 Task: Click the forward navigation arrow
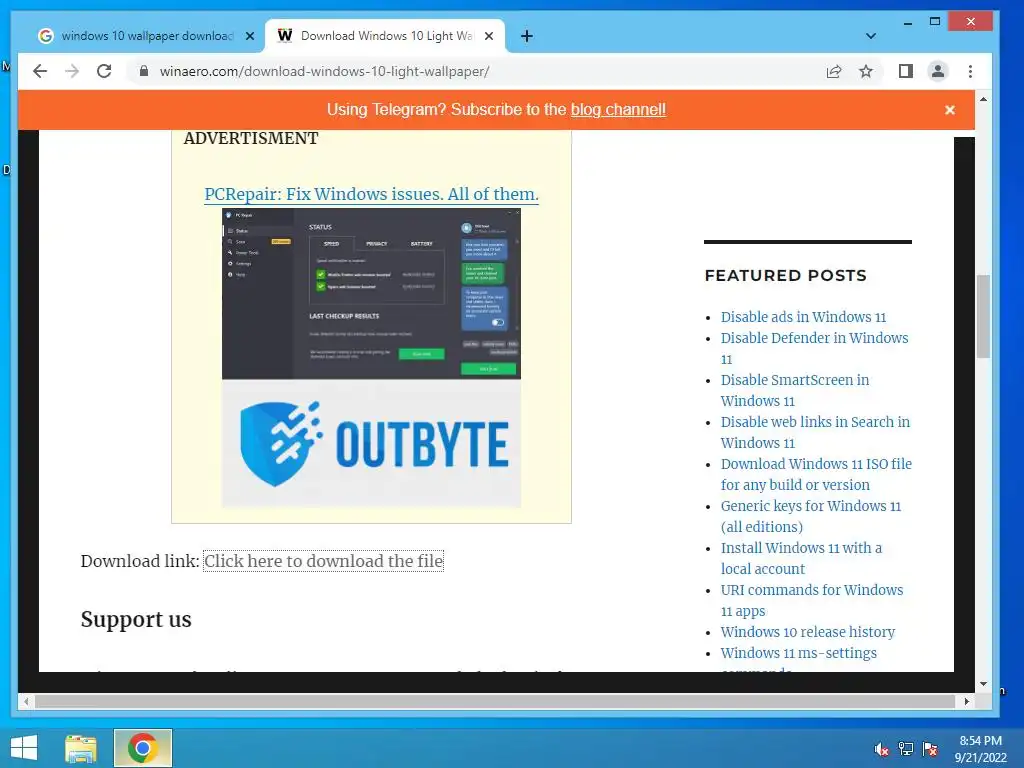[72, 71]
